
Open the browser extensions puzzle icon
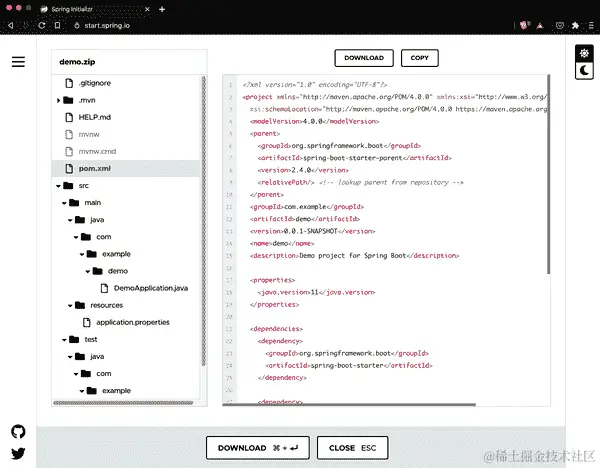click(x=575, y=25)
